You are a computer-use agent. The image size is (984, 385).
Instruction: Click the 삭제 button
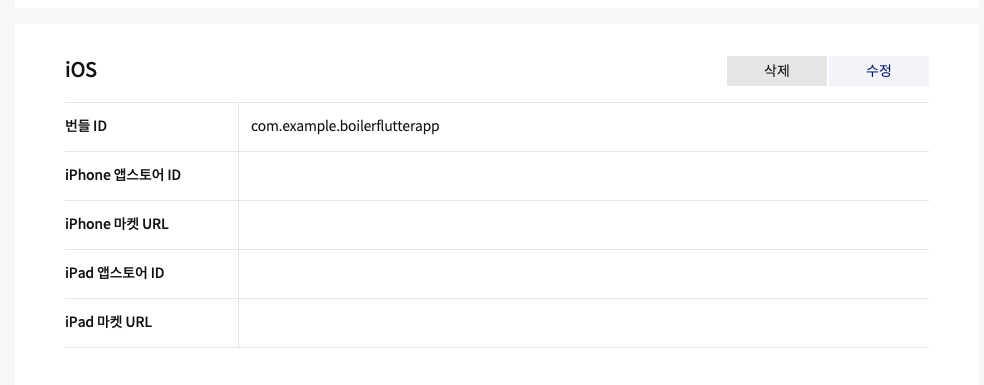click(776, 71)
